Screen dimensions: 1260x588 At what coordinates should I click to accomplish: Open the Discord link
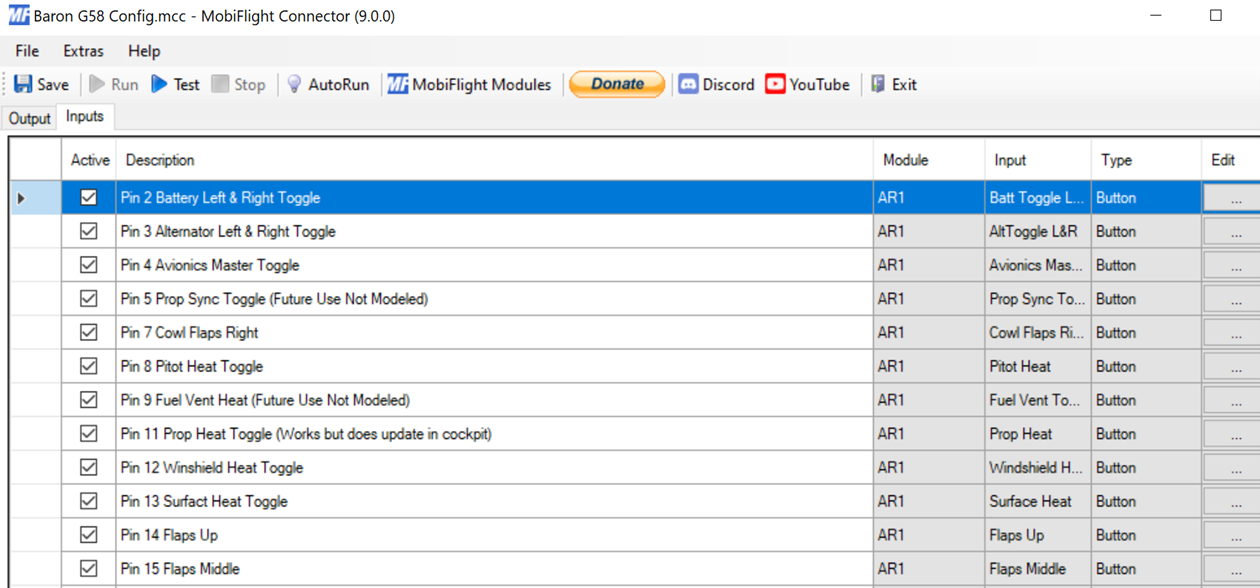pyautogui.click(x=716, y=84)
